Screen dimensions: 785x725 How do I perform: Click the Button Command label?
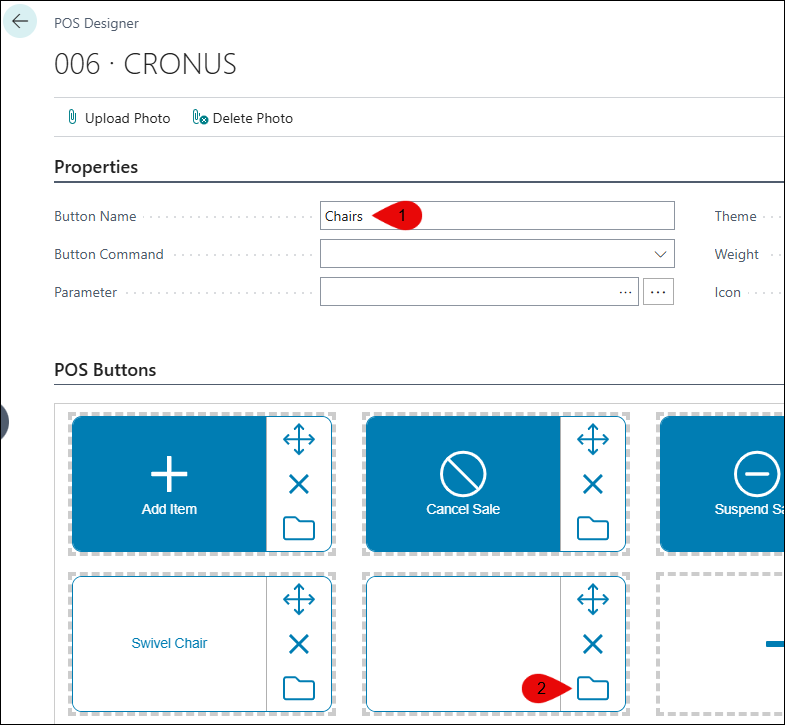tap(109, 254)
